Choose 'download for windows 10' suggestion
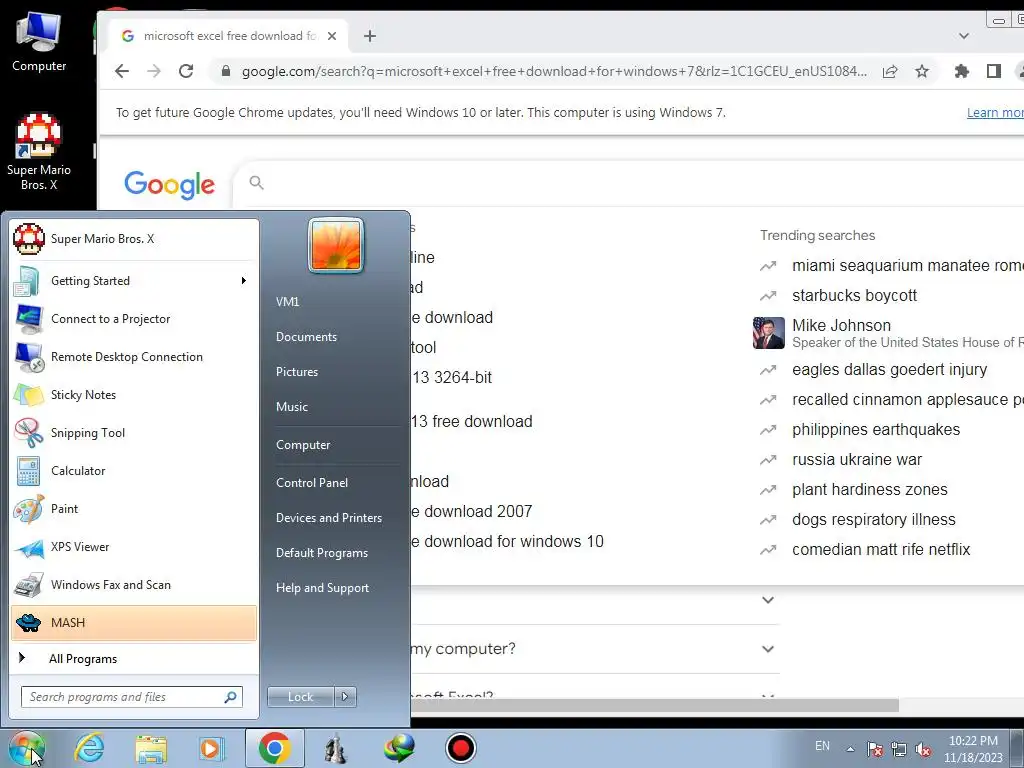 click(x=507, y=541)
